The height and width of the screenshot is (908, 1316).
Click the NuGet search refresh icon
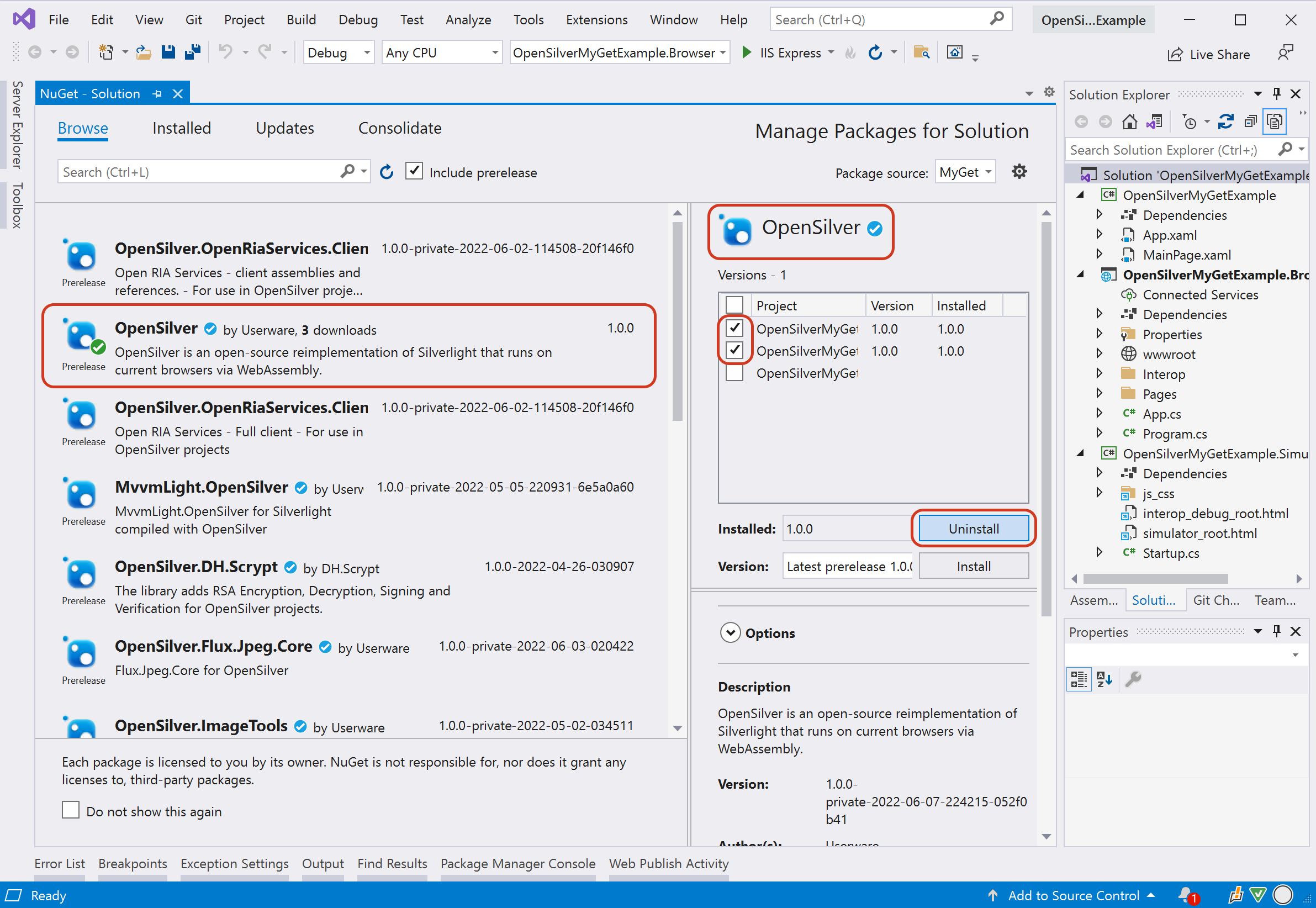coord(387,172)
